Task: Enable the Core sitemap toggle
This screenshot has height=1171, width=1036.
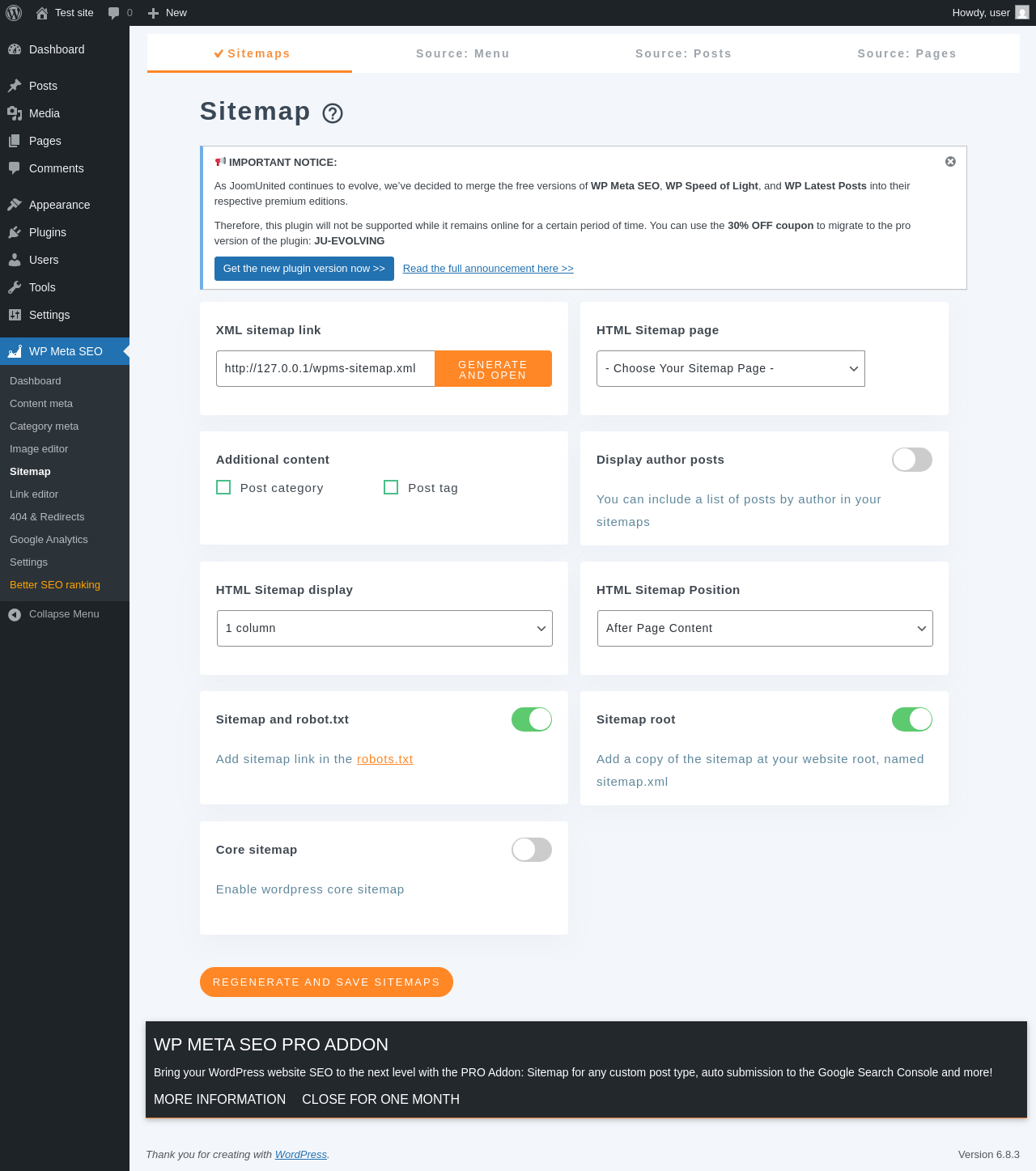Action: click(x=532, y=850)
